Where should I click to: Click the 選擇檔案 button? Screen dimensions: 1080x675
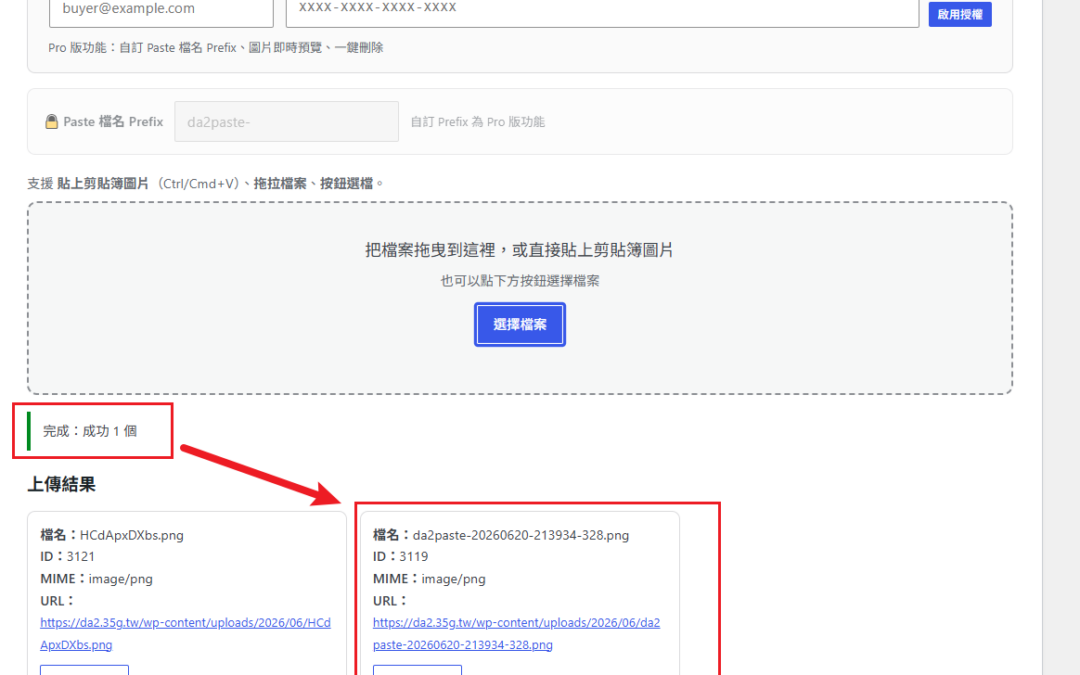click(519, 324)
